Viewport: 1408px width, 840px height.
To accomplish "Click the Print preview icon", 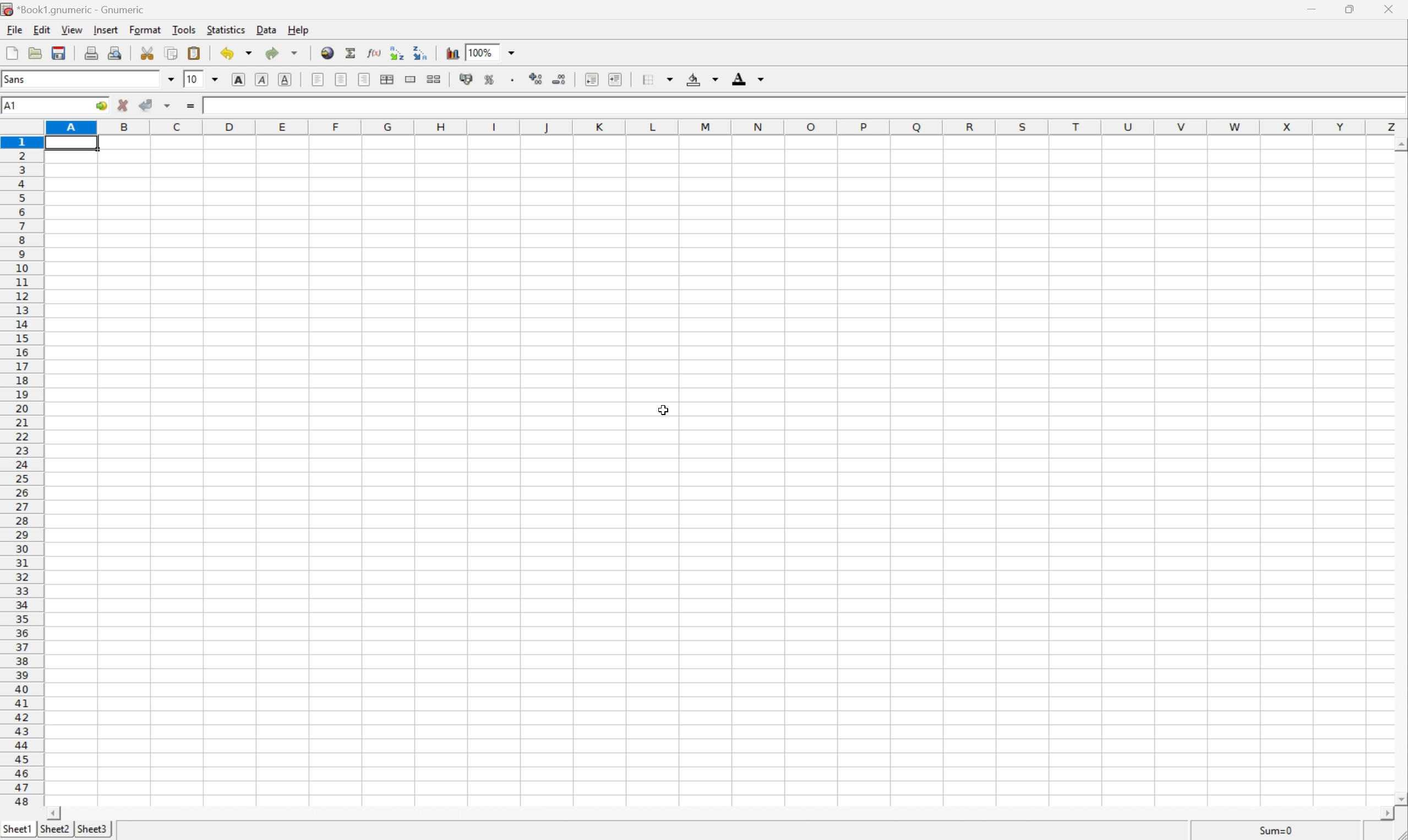I will click(116, 53).
